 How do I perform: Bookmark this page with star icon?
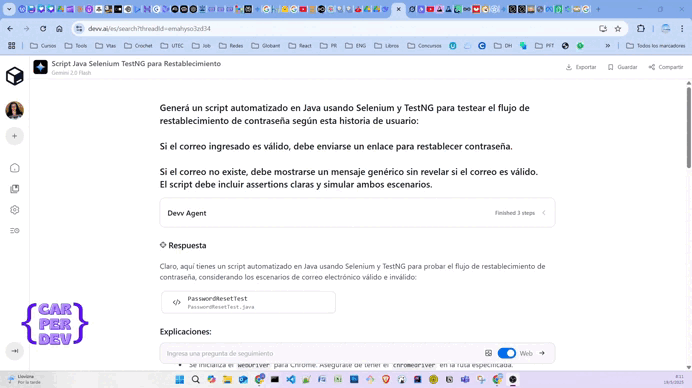pos(618,28)
